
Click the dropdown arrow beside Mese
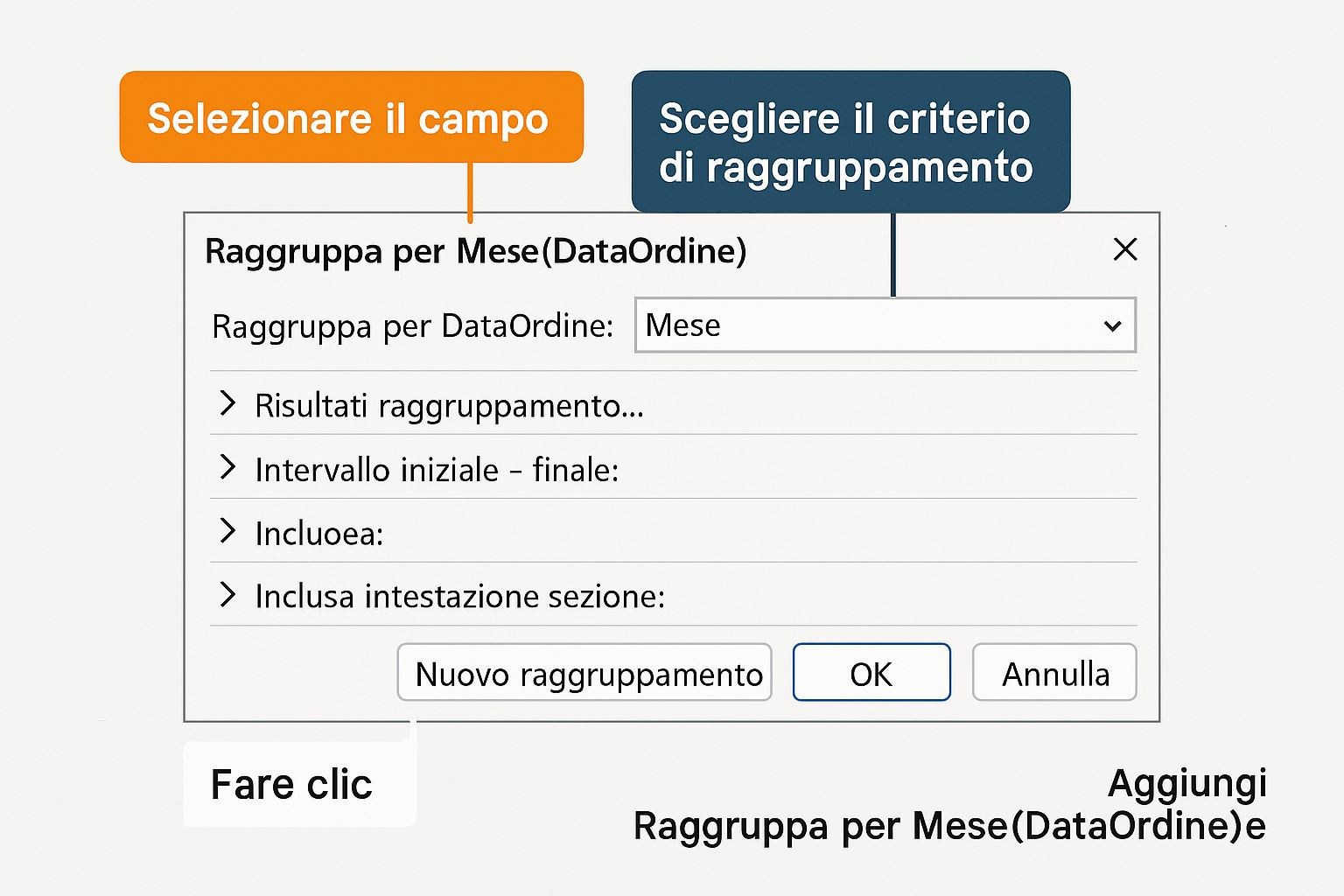click(1112, 326)
